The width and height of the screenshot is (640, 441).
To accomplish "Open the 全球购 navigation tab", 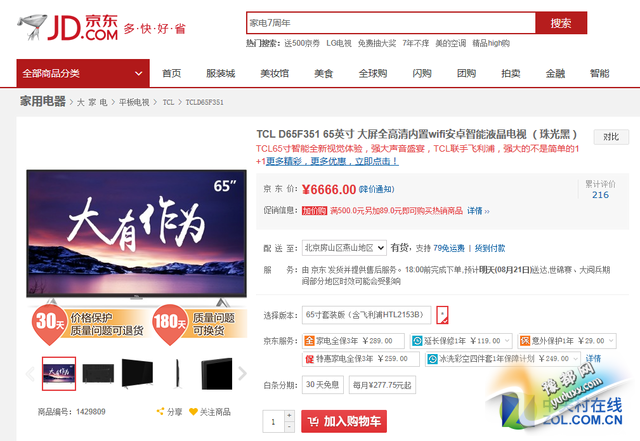I will (371, 73).
